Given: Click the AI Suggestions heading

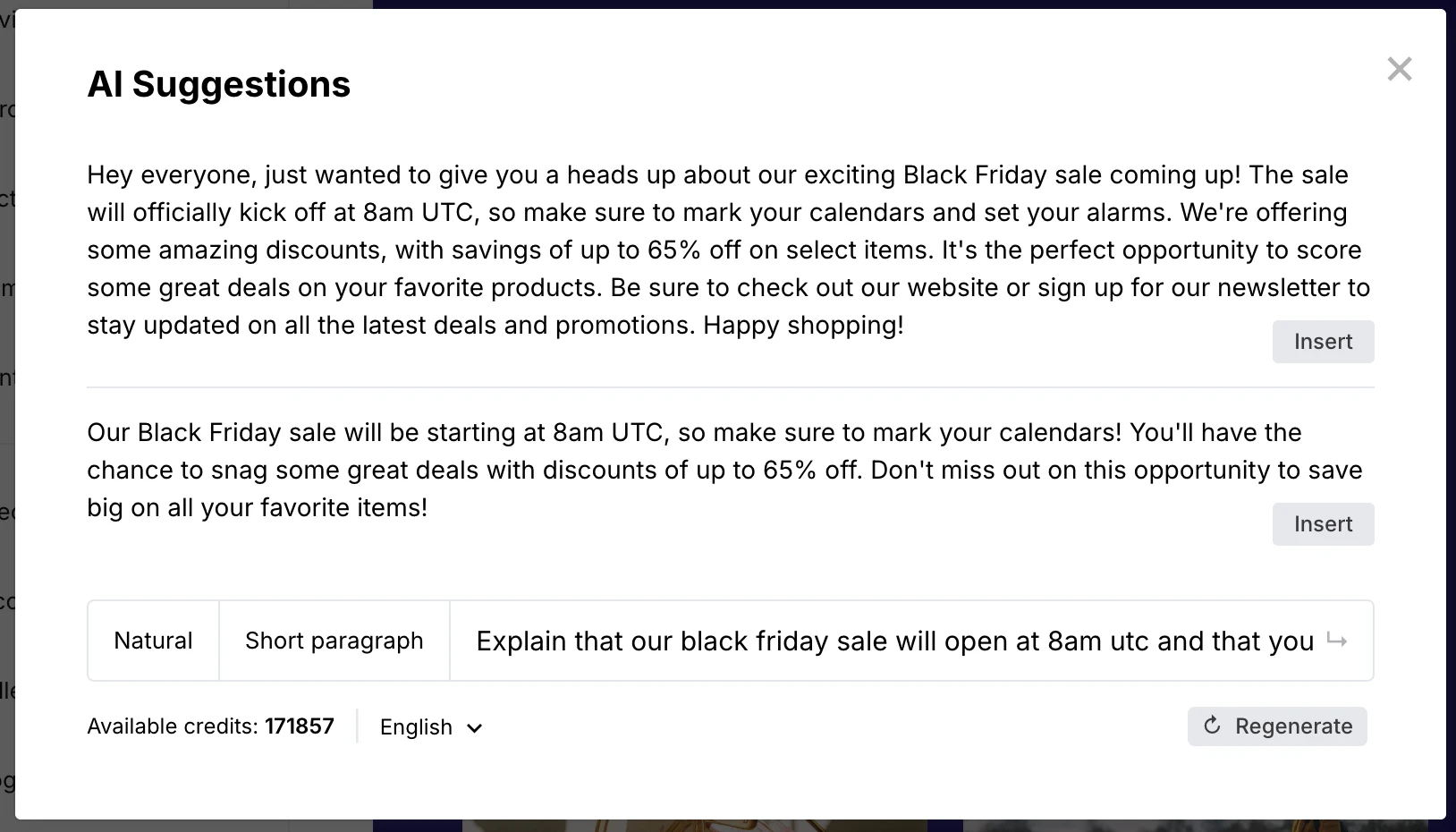Looking at the screenshot, I should pyautogui.click(x=219, y=85).
